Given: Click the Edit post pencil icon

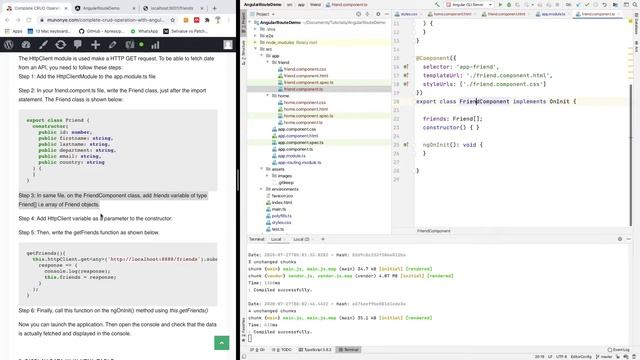Looking at the screenshot, I should tap(113, 45).
